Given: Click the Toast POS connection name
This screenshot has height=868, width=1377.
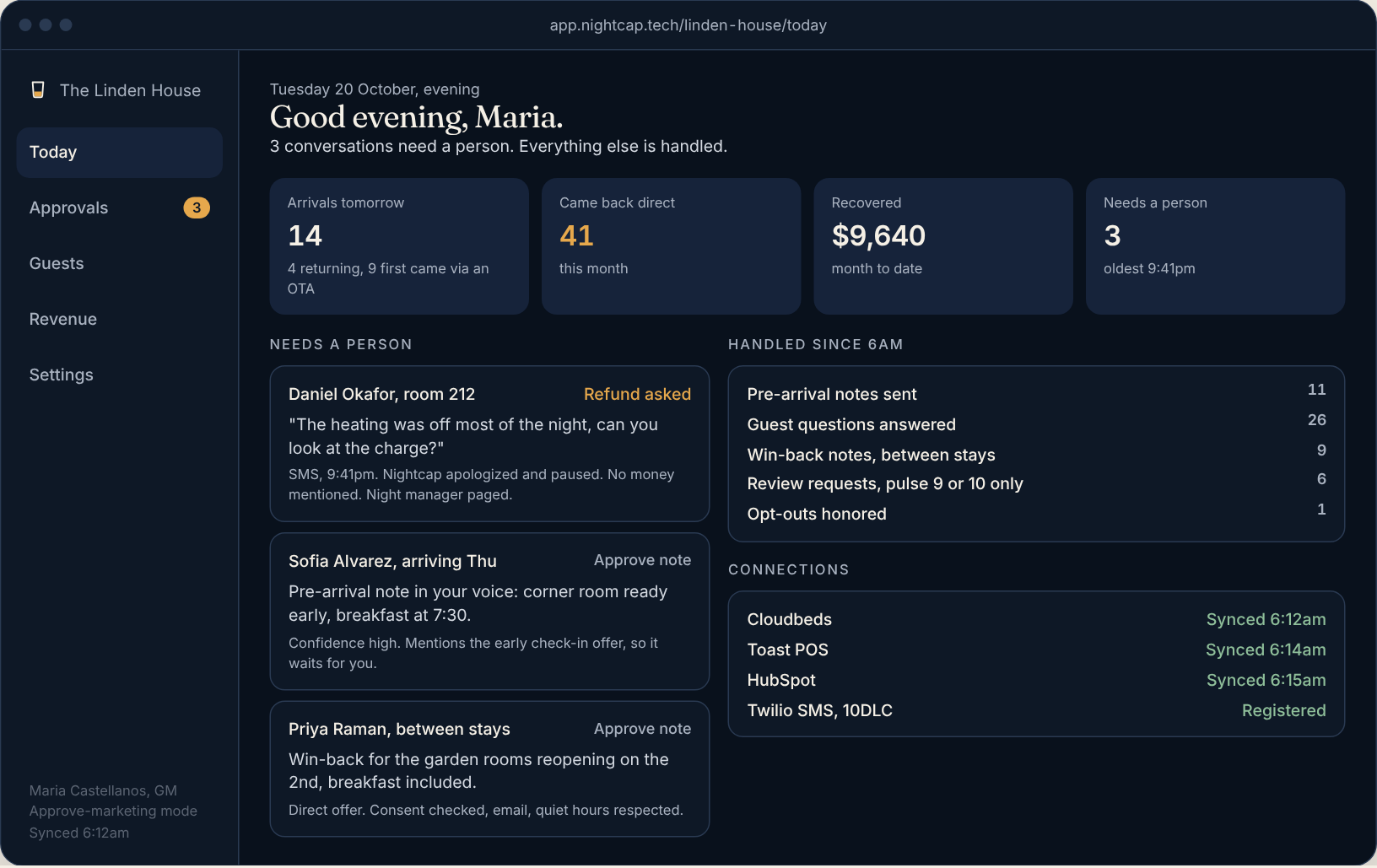Looking at the screenshot, I should click(787, 650).
